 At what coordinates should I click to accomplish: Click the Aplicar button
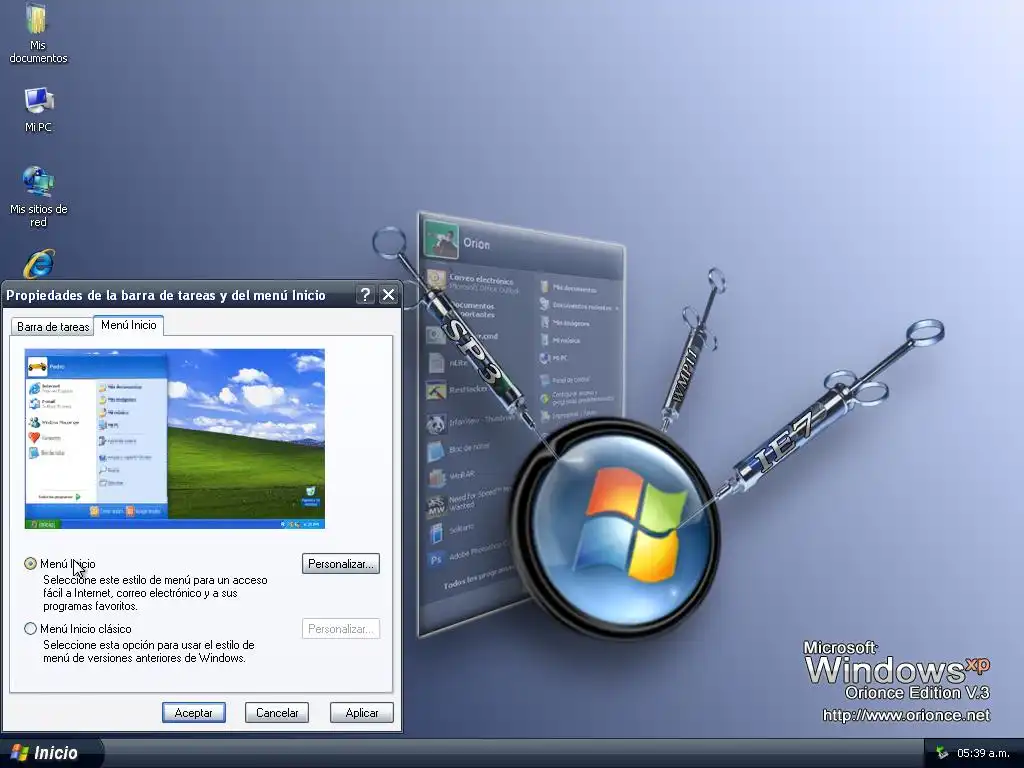362,712
